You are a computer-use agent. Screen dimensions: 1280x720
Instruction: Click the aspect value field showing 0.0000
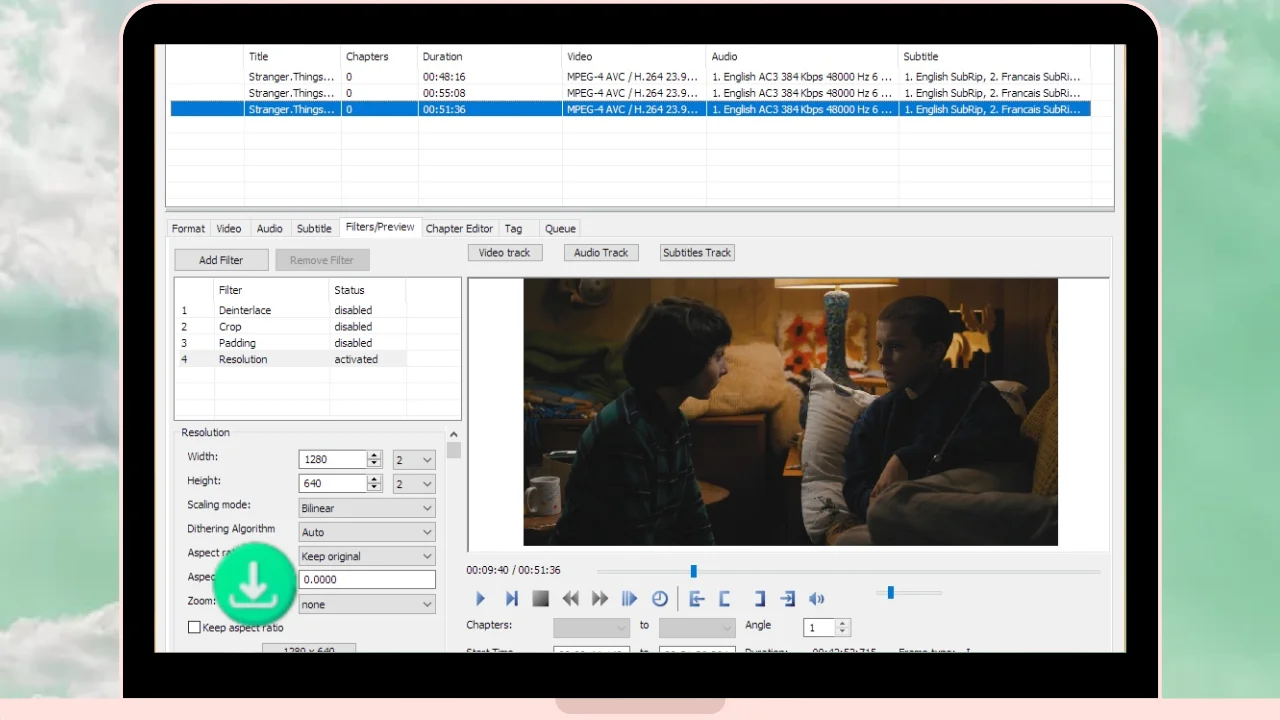click(367, 580)
